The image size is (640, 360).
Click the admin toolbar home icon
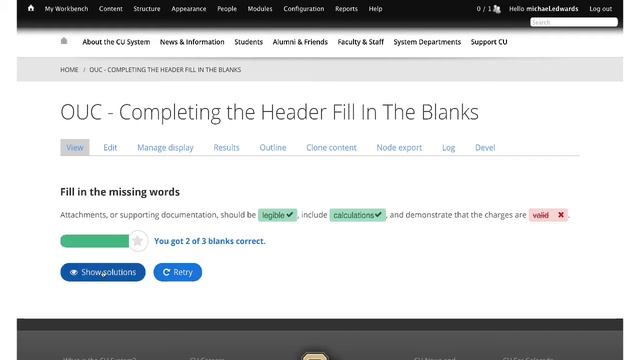pos(31,8)
